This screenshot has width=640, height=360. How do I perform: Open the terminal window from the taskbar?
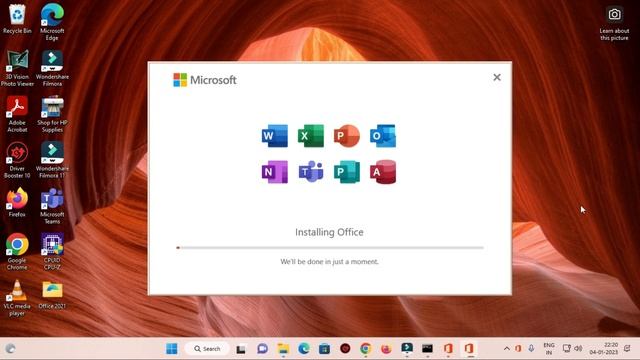coord(427,349)
